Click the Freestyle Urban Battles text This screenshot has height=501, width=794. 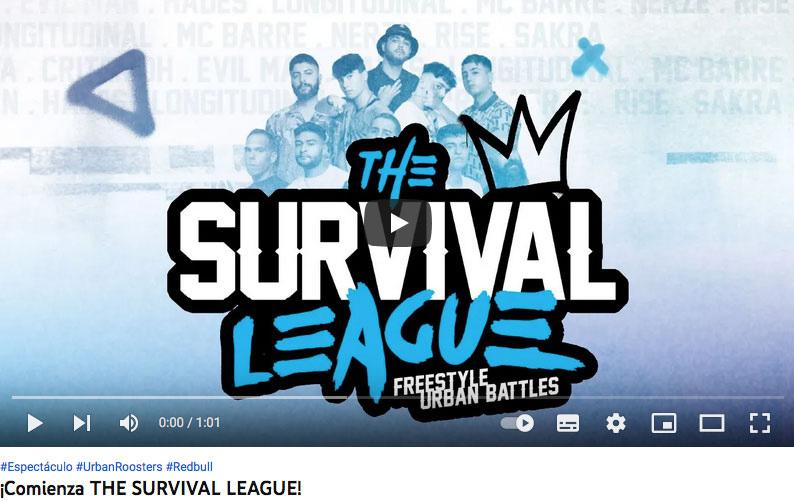click(476, 390)
